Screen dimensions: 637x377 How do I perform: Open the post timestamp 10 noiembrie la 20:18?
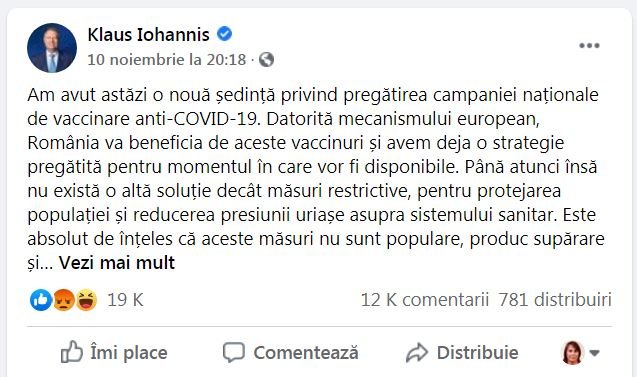[167, 60]
